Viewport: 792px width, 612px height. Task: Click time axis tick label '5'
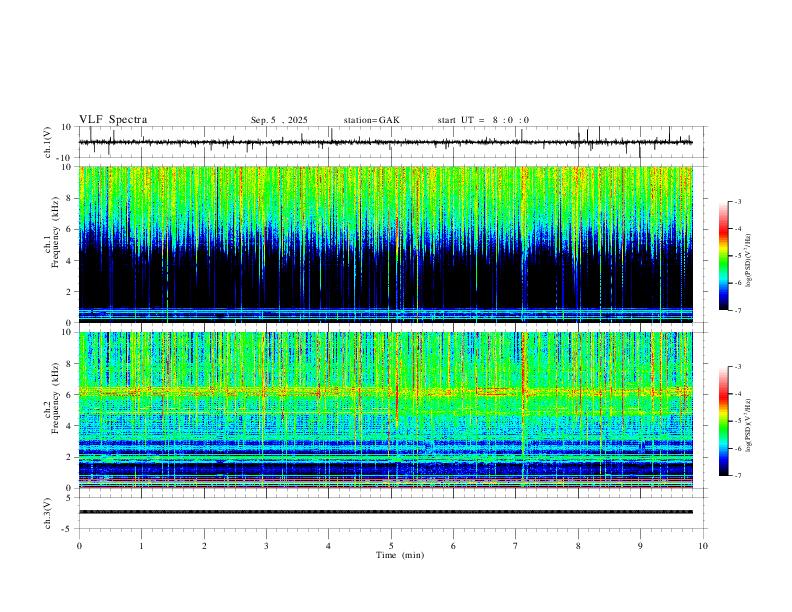point(391,546)
